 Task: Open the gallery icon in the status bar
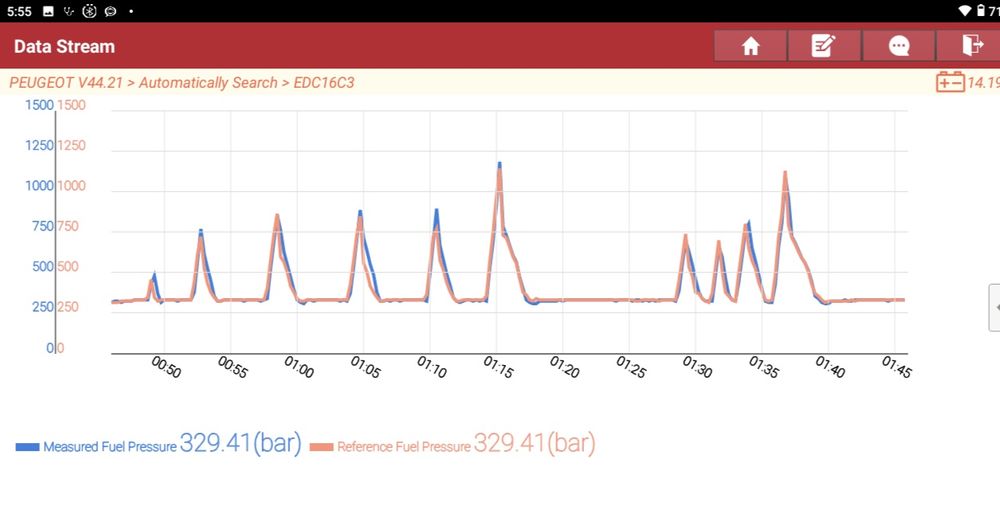click(48, 11)
